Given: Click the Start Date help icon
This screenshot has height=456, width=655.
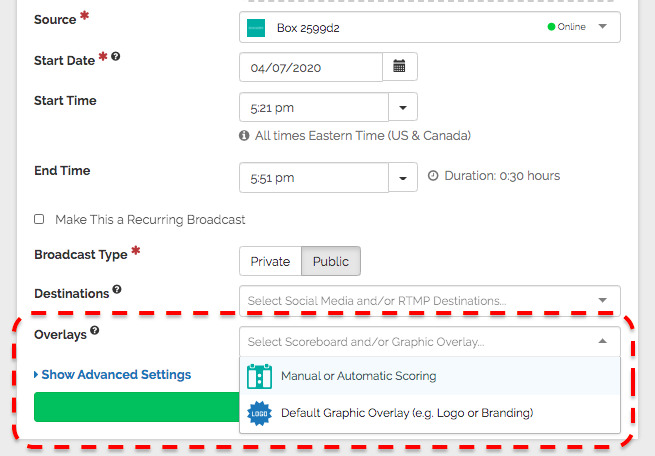Looking at the screenshot, I should coord(116,58).
